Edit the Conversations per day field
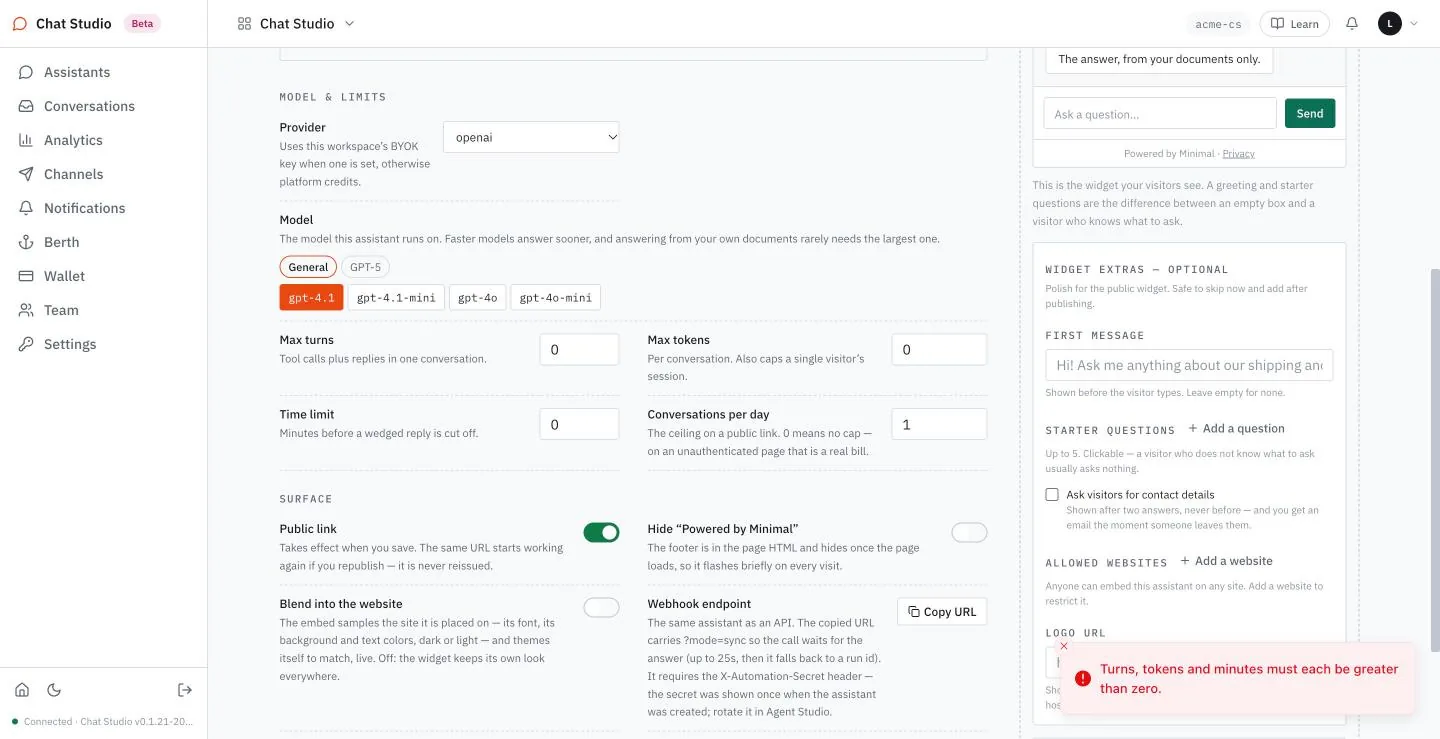The width and height of the screenshot is (1440, 739). coord(939,424)
